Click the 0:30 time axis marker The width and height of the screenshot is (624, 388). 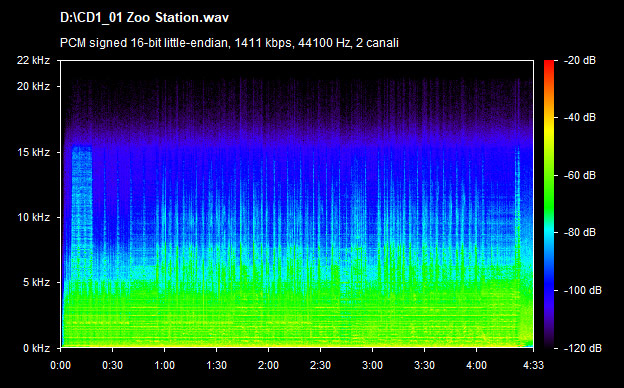113,365
